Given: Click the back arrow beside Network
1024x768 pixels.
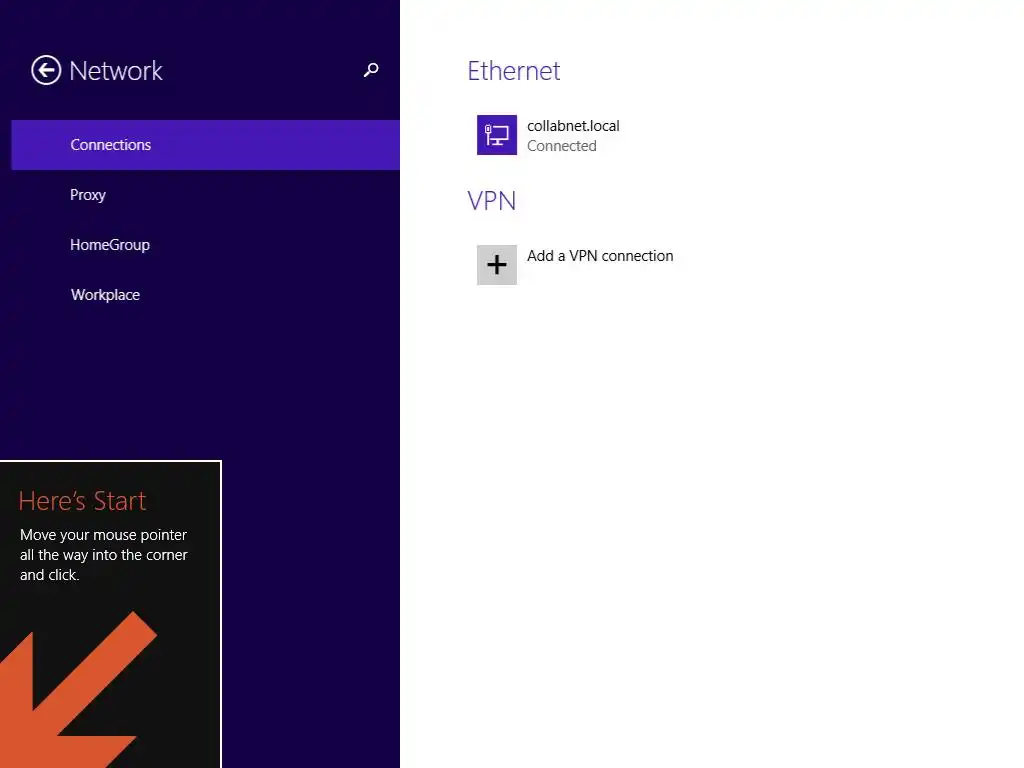Looking at the screenshot, I should (x=46, y=70).
